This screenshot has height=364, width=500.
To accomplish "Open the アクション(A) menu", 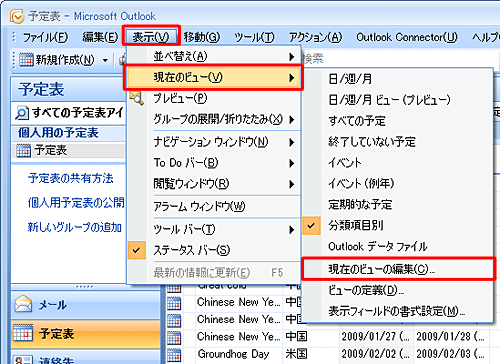I will 315,37.
